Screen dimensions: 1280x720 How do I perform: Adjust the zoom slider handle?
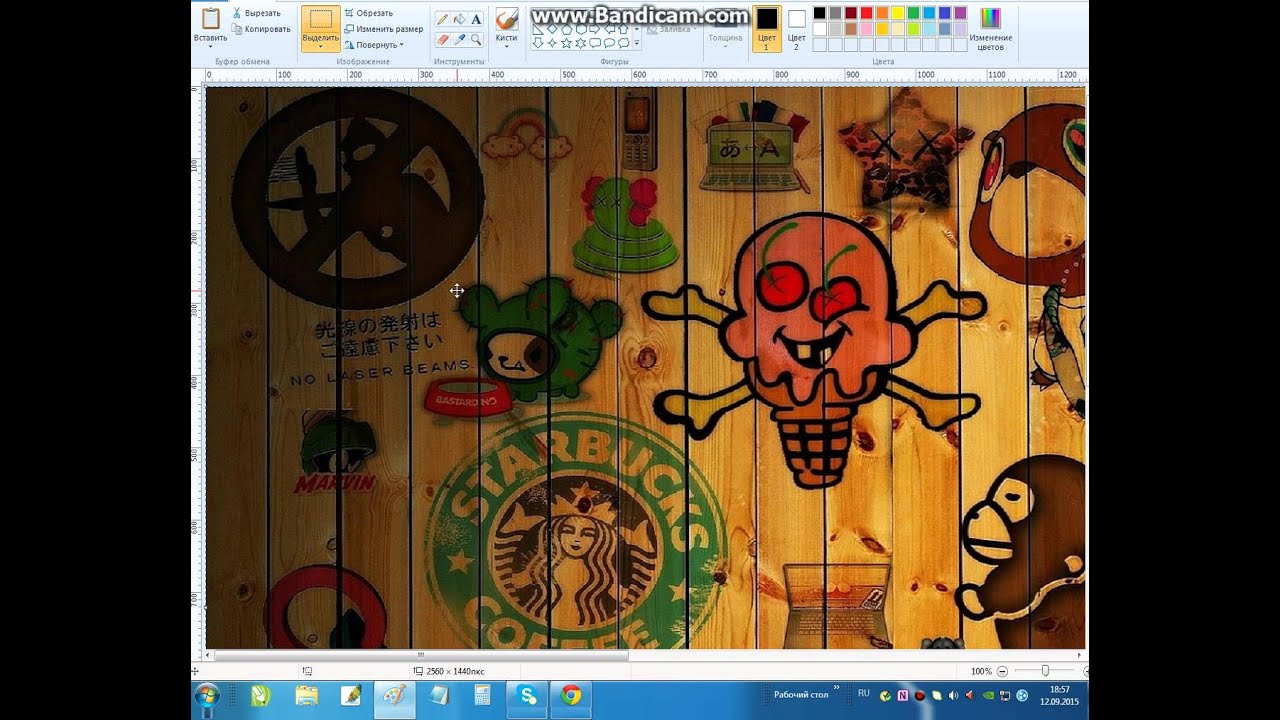point(1045,671)
